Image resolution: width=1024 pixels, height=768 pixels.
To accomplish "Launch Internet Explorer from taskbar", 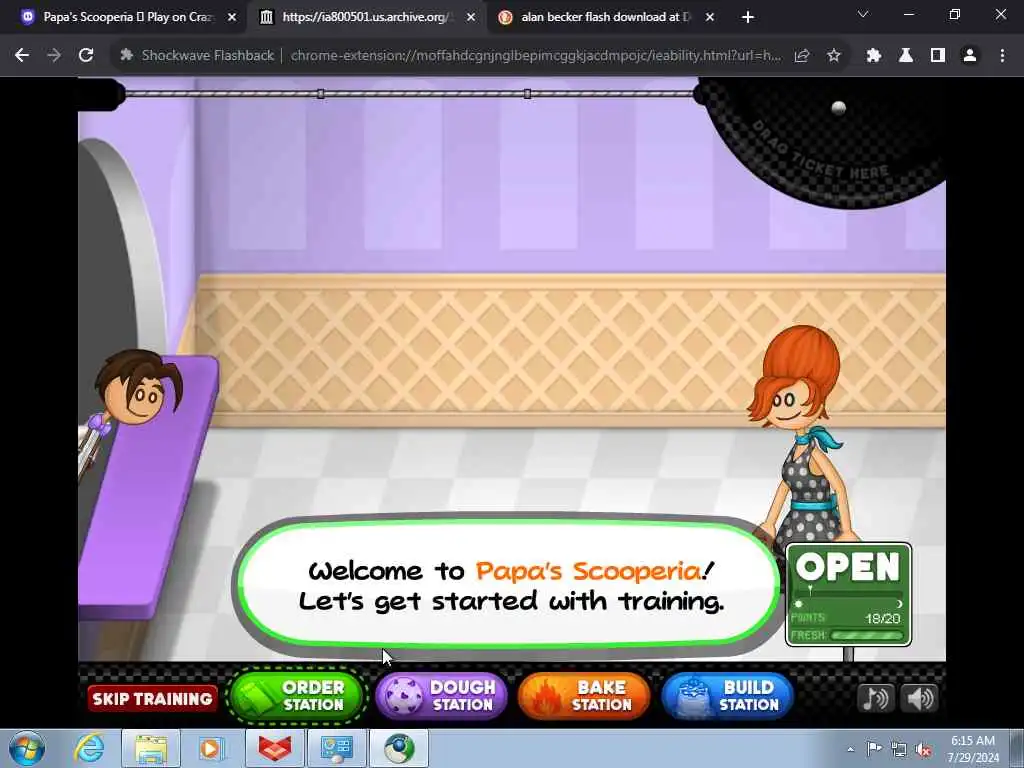I will [89, 748].
